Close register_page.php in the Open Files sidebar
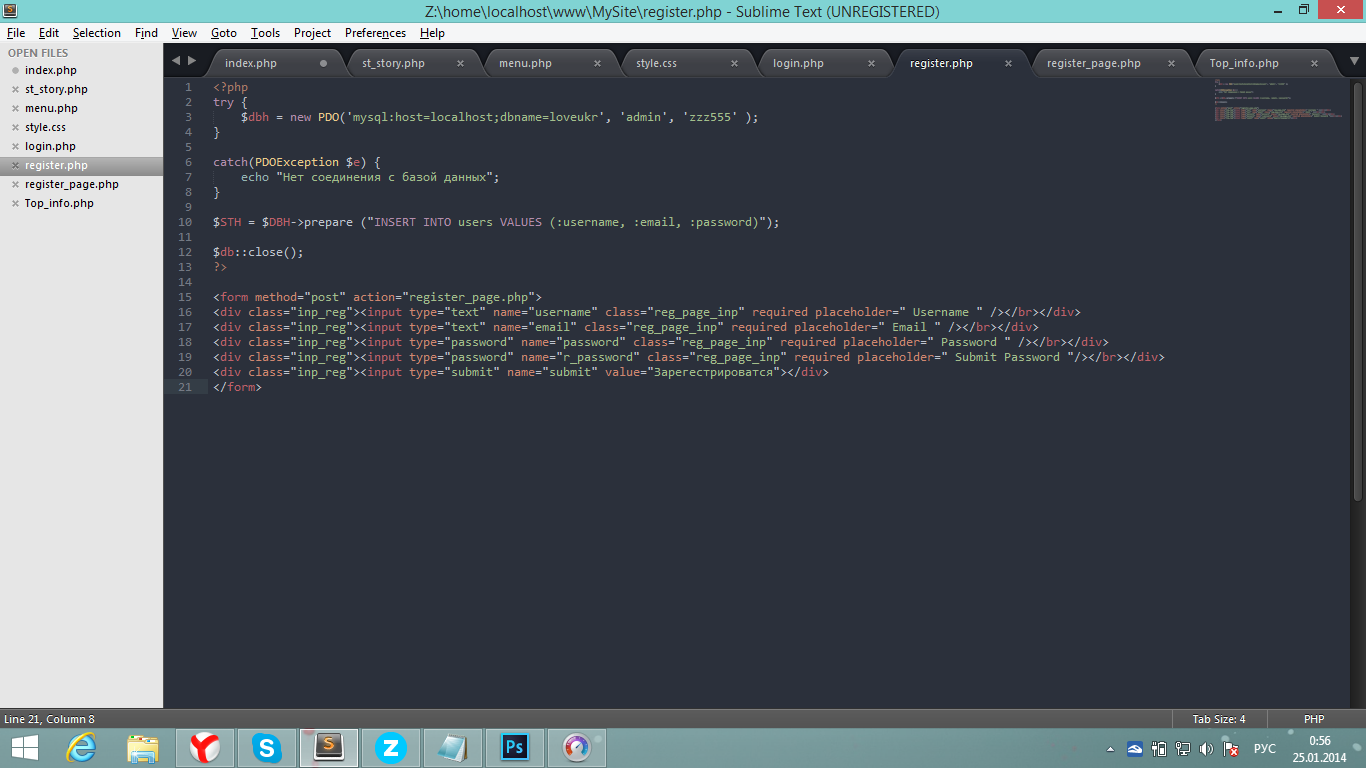 coord(15,185)
